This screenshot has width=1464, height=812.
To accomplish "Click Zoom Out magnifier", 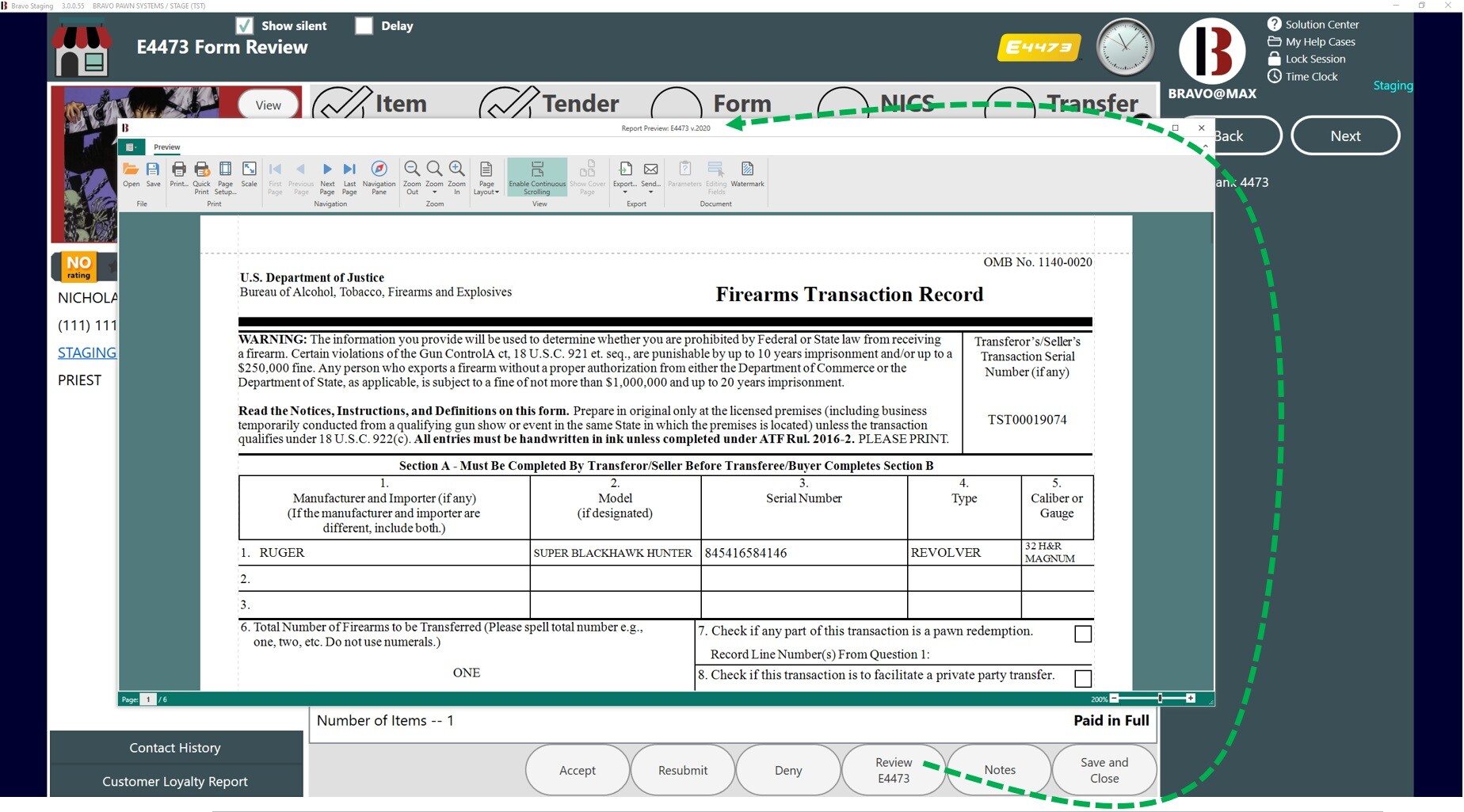I will click(412, 177).
